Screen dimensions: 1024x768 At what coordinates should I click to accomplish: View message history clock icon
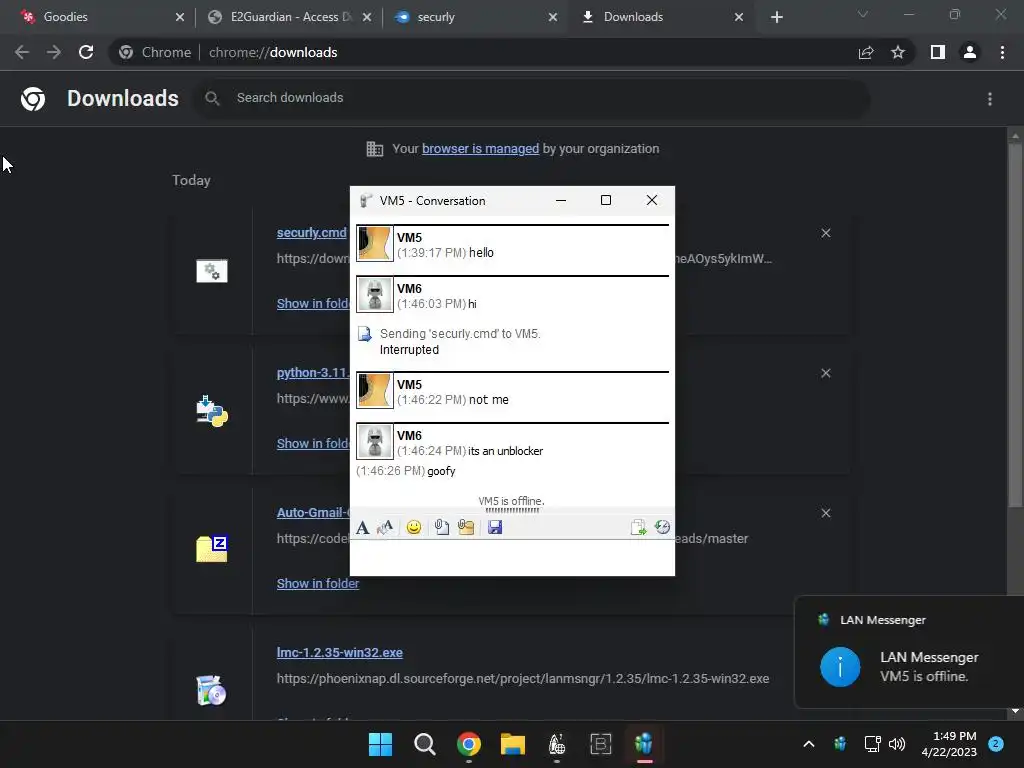662,527
